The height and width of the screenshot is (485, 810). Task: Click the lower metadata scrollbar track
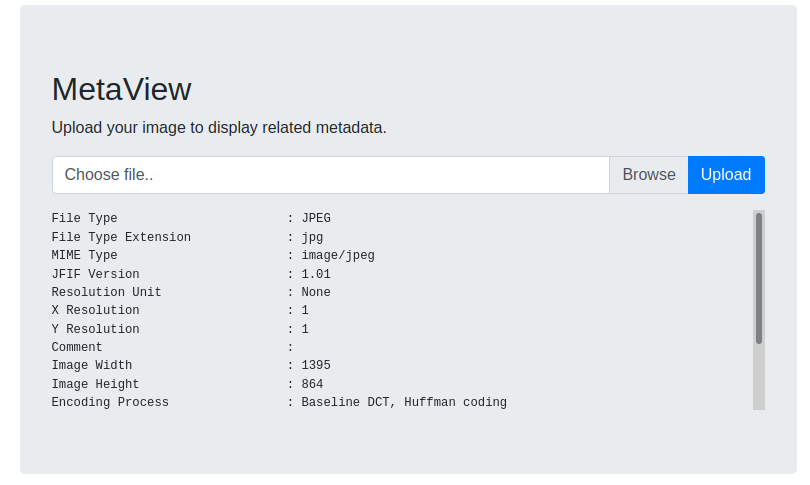click(x=758, y=377)
